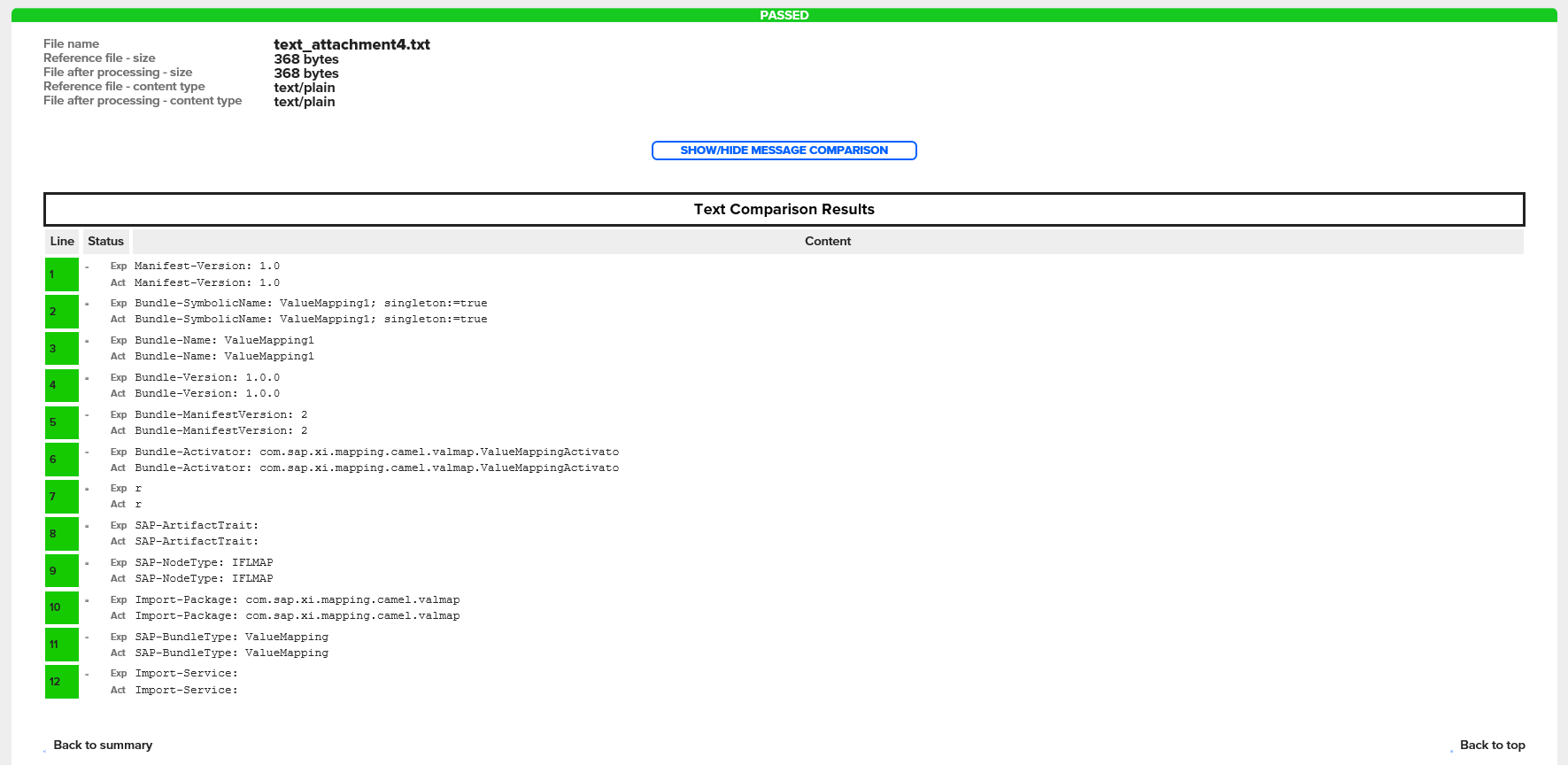1568x765 pixels.
Task: Select green line number 6 cell
Action: [62, 460]
